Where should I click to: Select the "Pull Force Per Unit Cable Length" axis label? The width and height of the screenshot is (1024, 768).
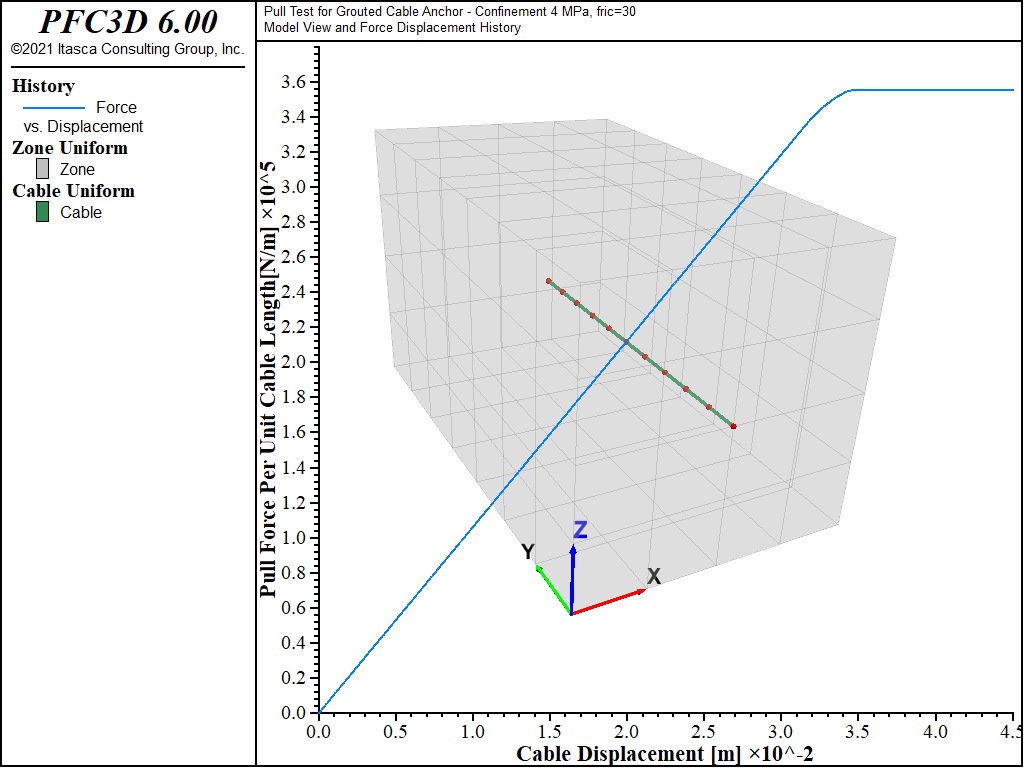click(x=268, y=379)
